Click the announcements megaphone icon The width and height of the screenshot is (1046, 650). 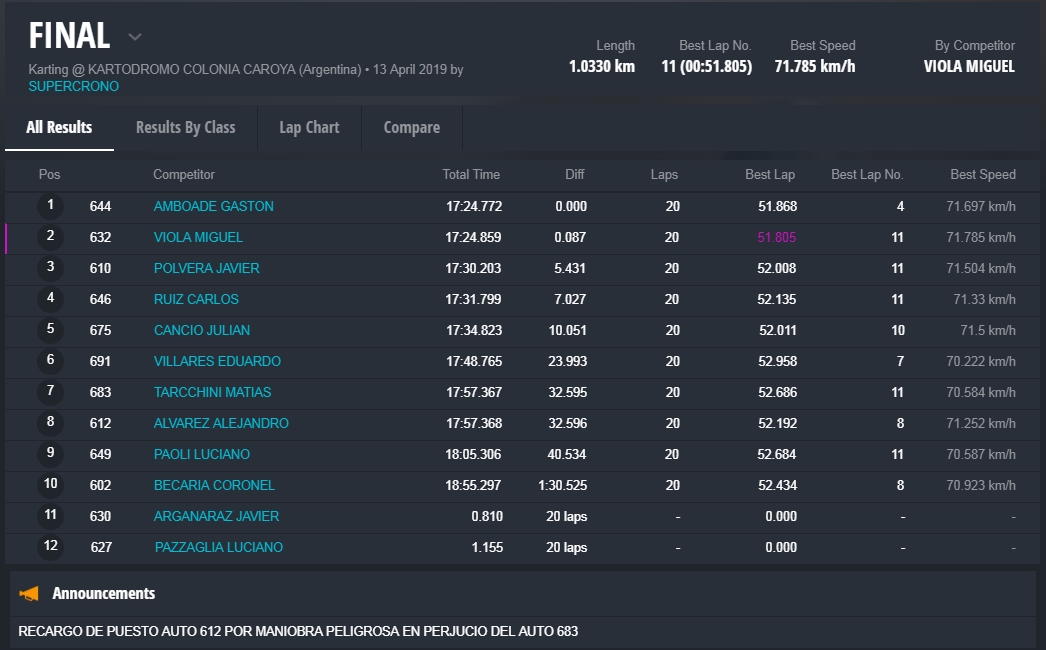point(29,594)
